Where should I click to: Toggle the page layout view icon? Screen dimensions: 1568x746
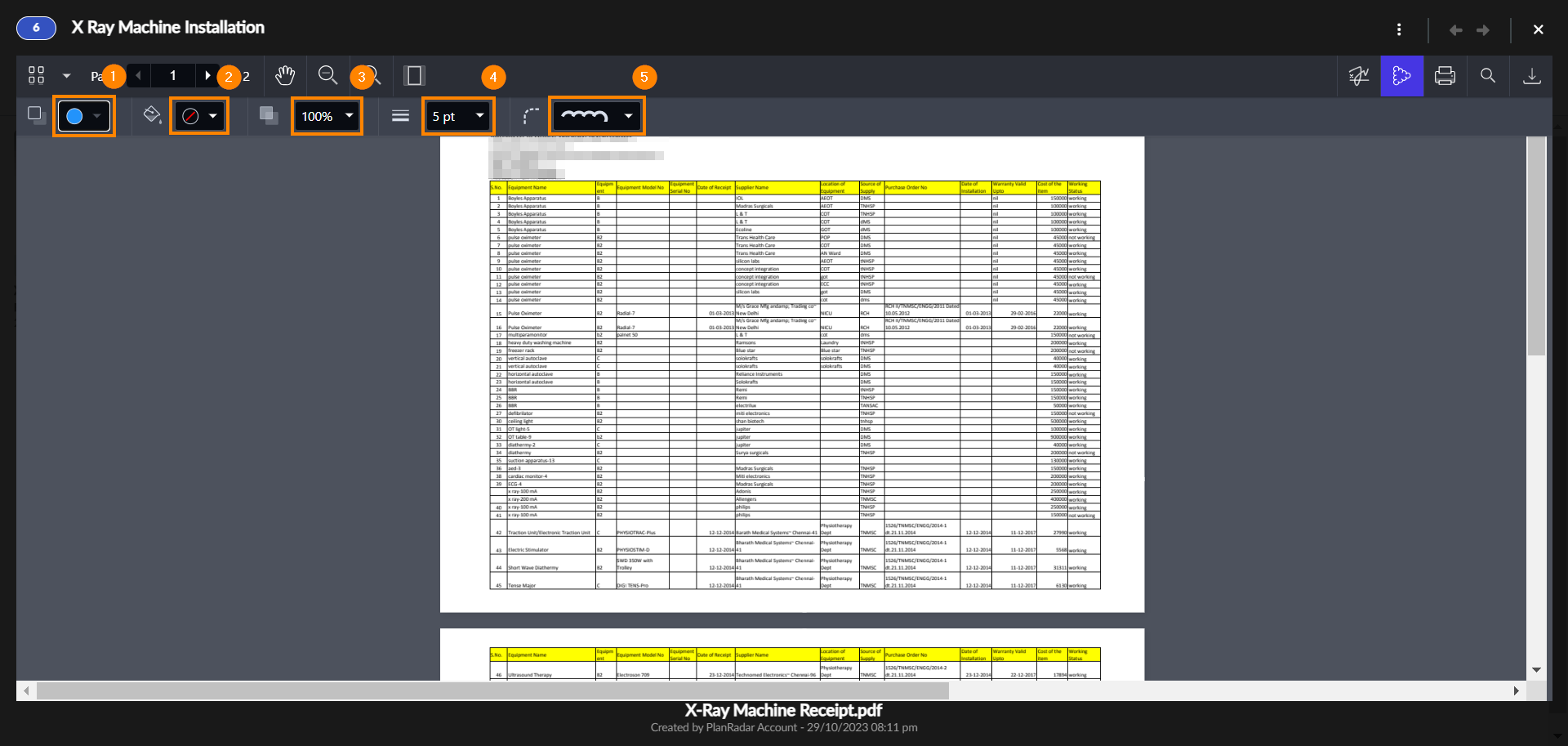414,76
